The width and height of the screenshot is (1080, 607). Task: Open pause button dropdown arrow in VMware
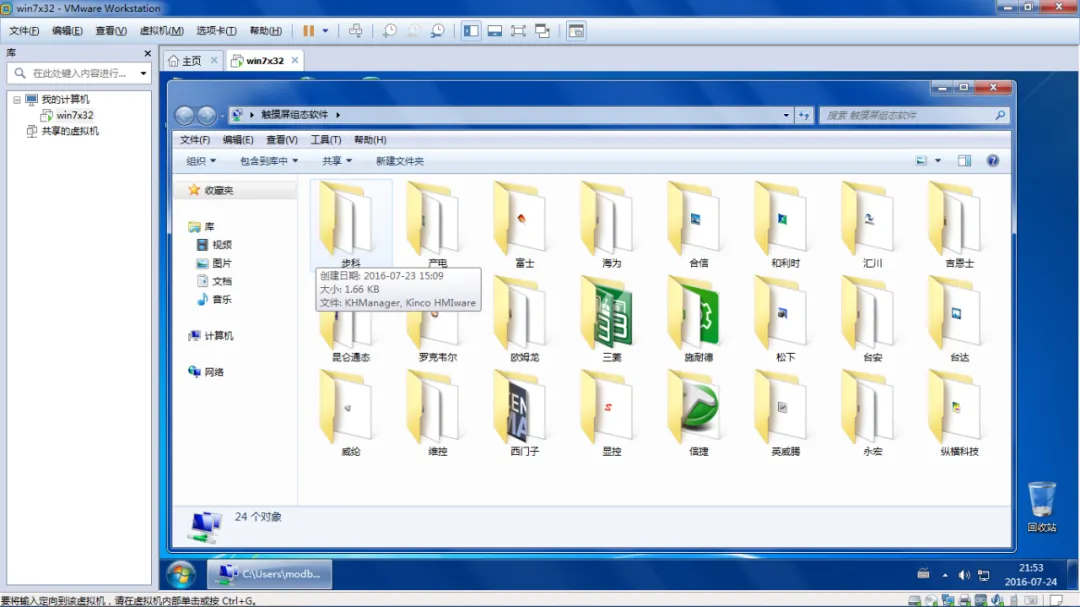click(325, 31)
